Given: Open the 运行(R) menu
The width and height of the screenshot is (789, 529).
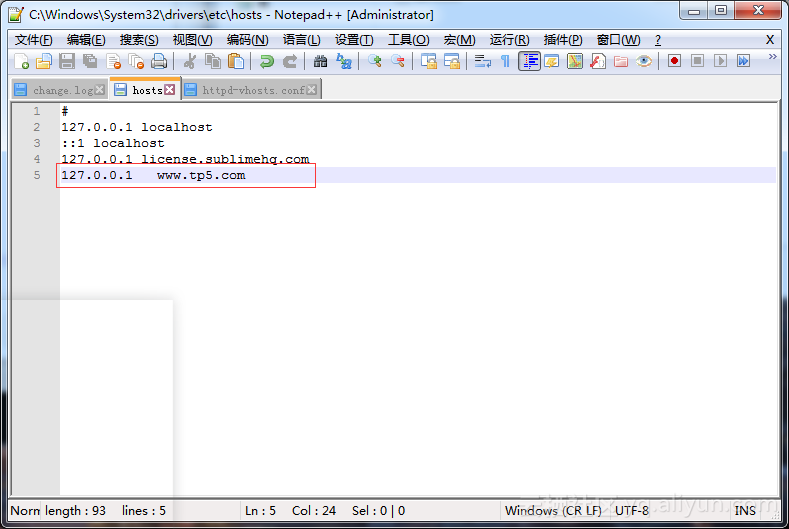Looking at the screenshot, I should tap(509, 40).
